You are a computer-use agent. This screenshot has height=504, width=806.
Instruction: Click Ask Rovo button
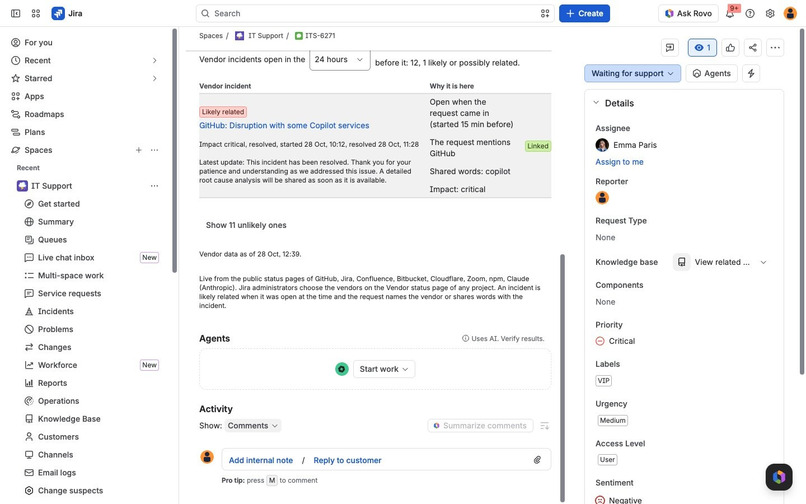[688, 13]
